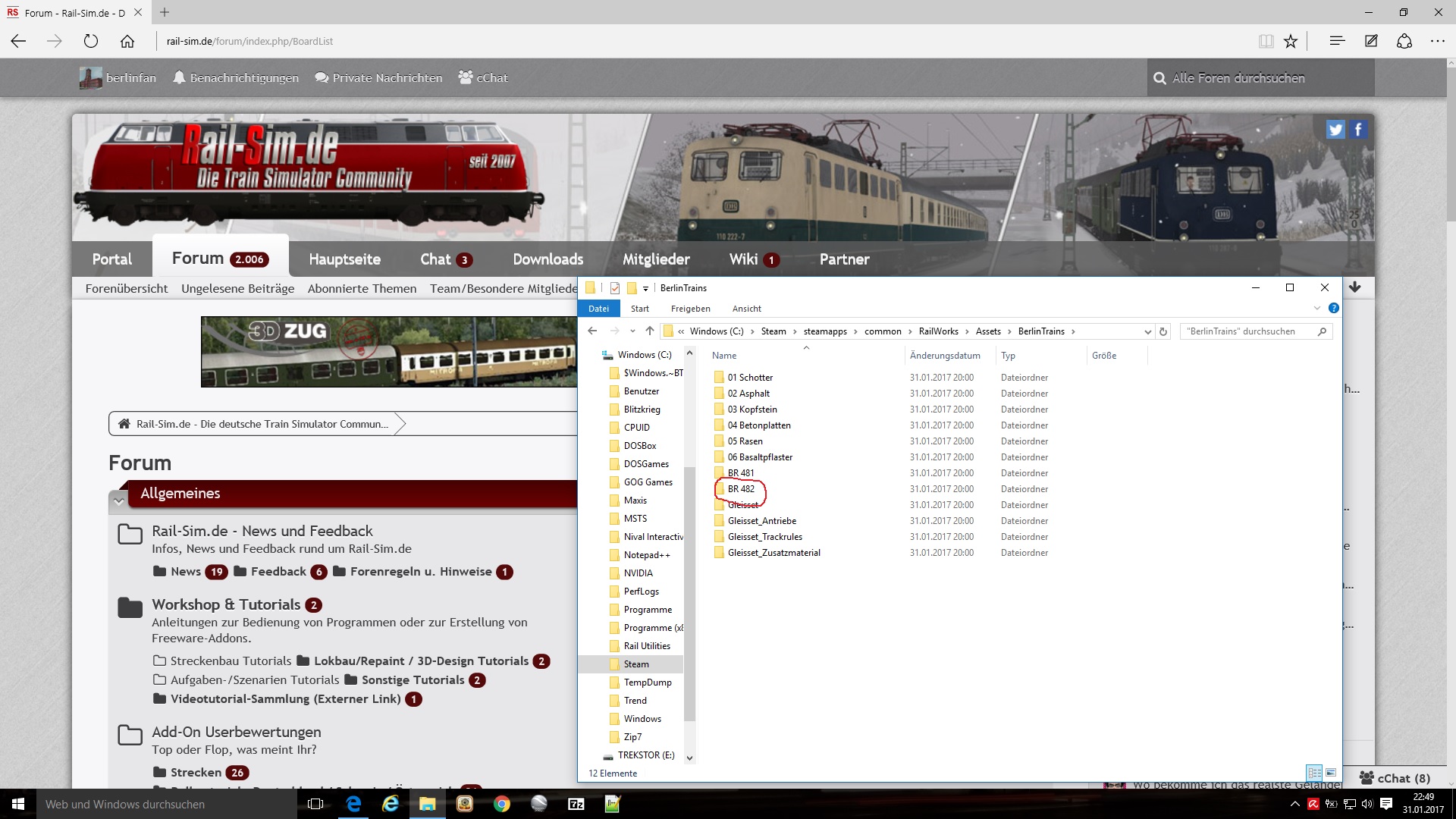This screenshot has height=819, width=1456.
Task: Refresh the BerlinTrains folder view
Action: [1163, 331]
